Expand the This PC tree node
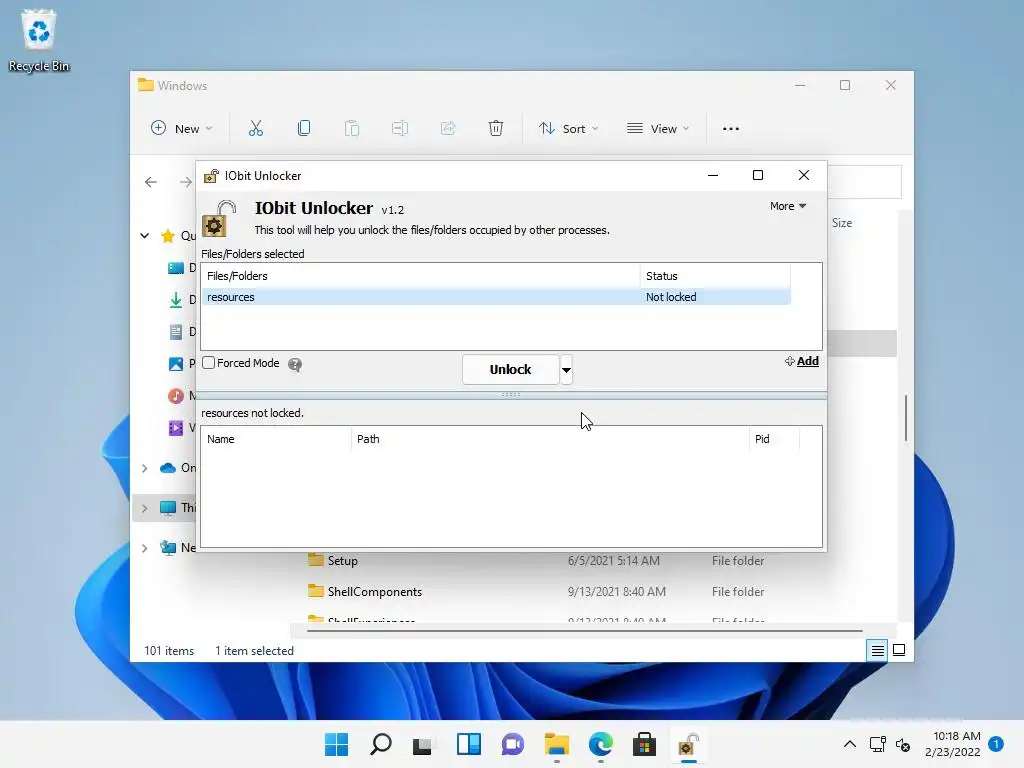 point(145,508)
